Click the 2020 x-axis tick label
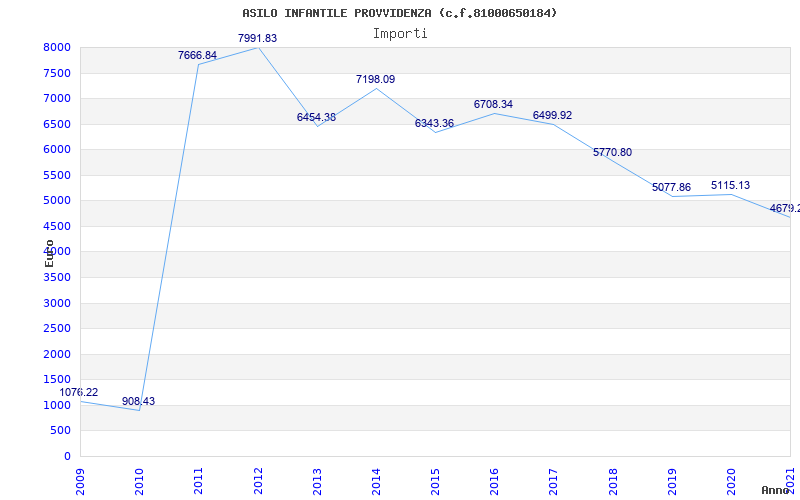This screenshot has height=500, width=800. point(732,482)
